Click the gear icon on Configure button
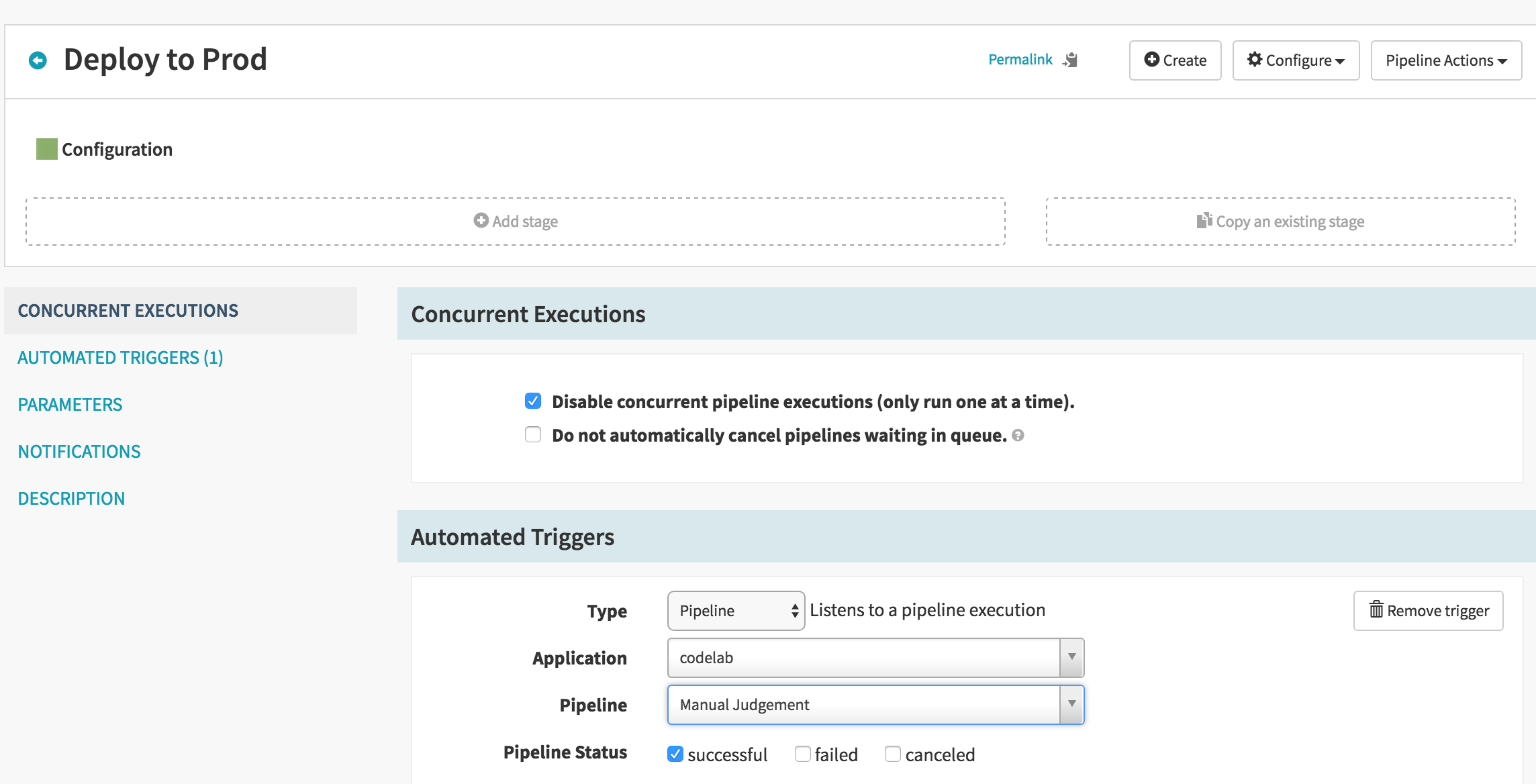Image resolution: width=1536 pixels, height=784 pixels. [1254, 59]
